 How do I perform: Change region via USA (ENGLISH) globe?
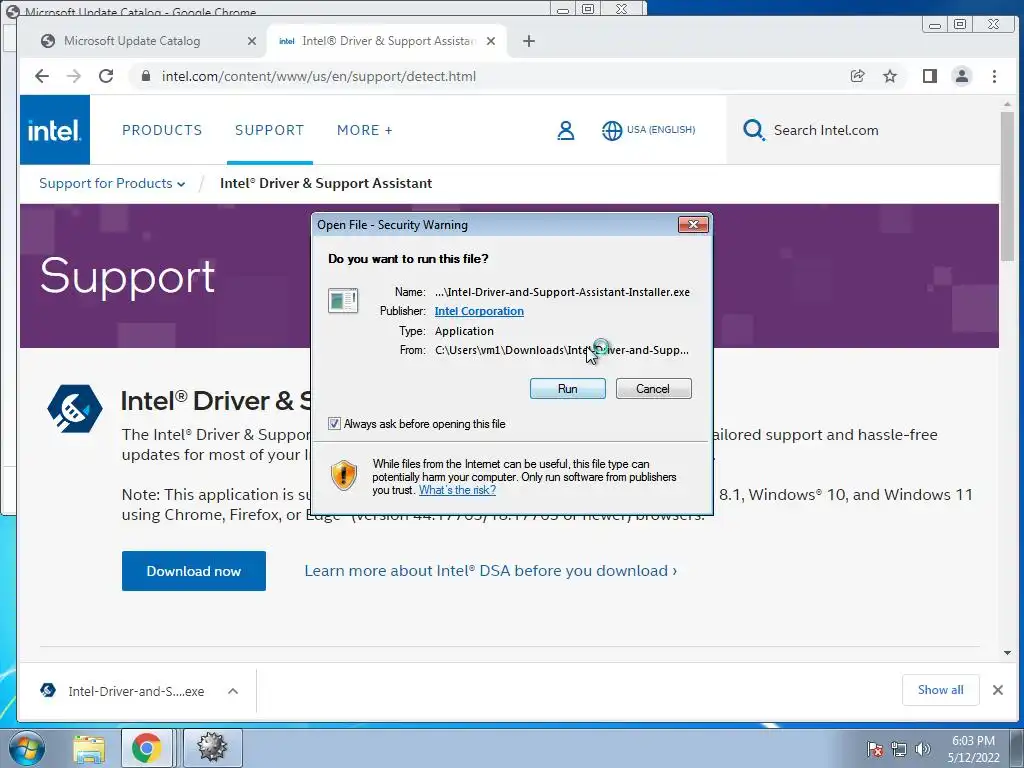click(648, 130)
